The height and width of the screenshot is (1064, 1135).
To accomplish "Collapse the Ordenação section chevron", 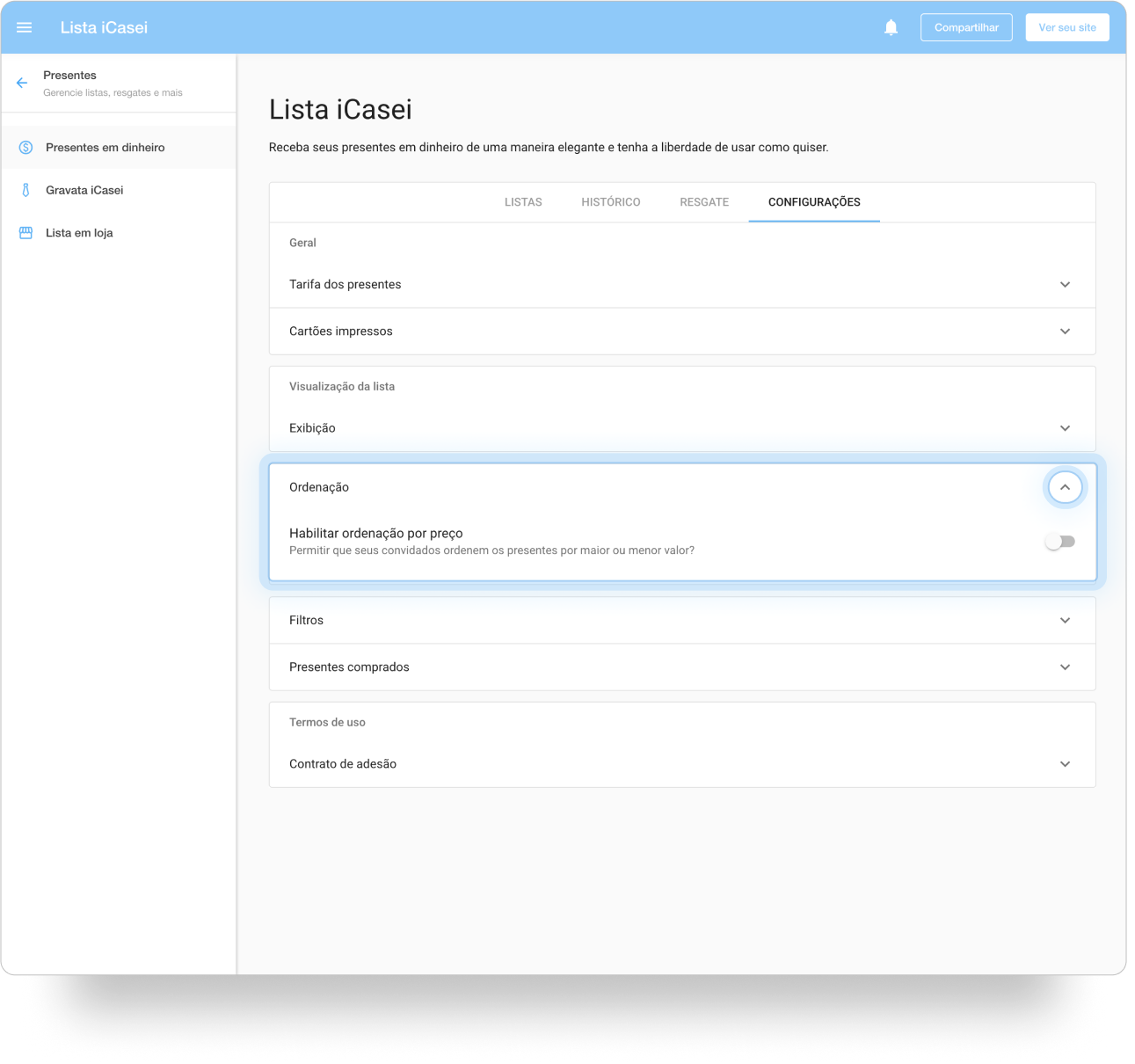I will 1065,487.
